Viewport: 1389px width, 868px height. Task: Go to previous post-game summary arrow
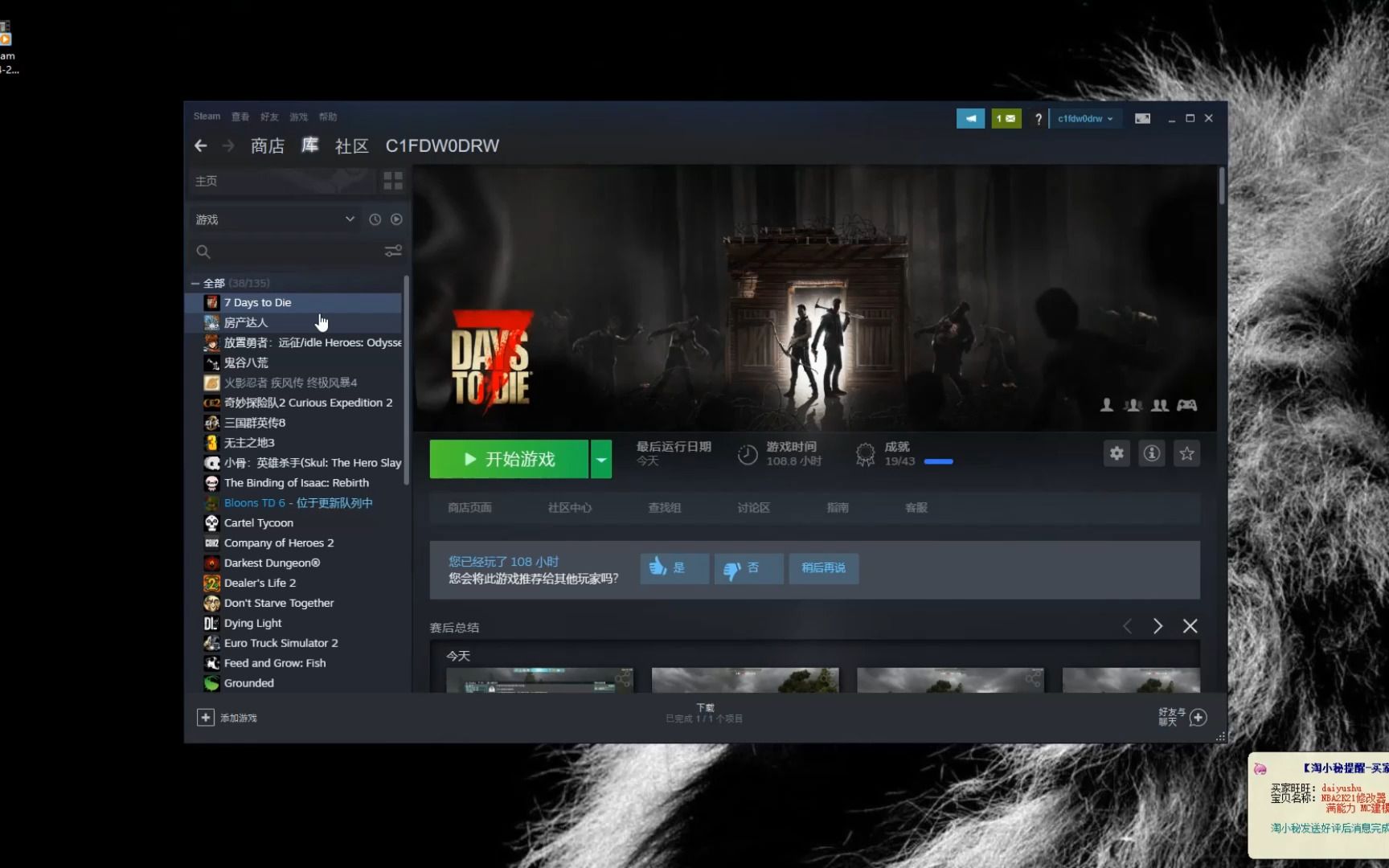pyautogui.click(x=1127, y=626)
